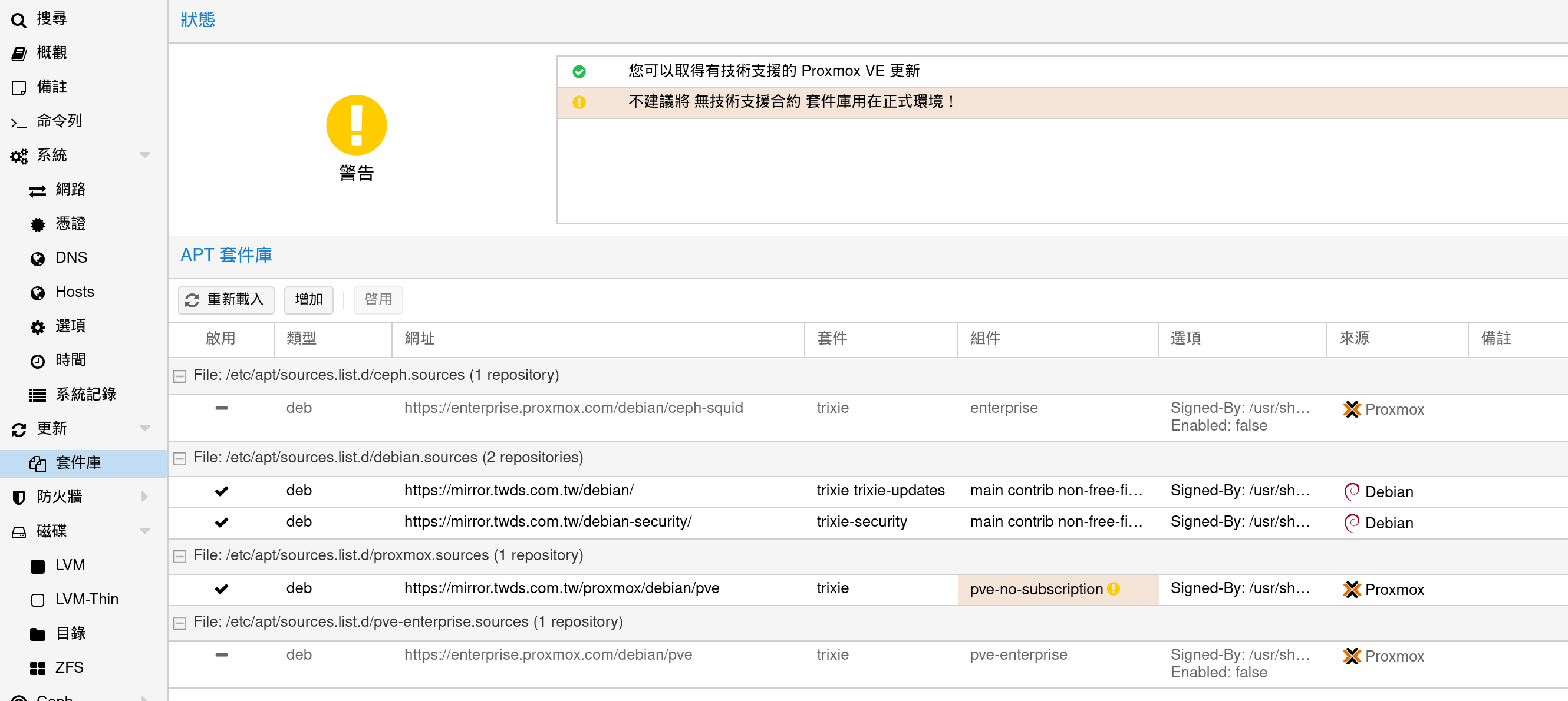Sort by the 來源 column header

tap(1397, 339)
